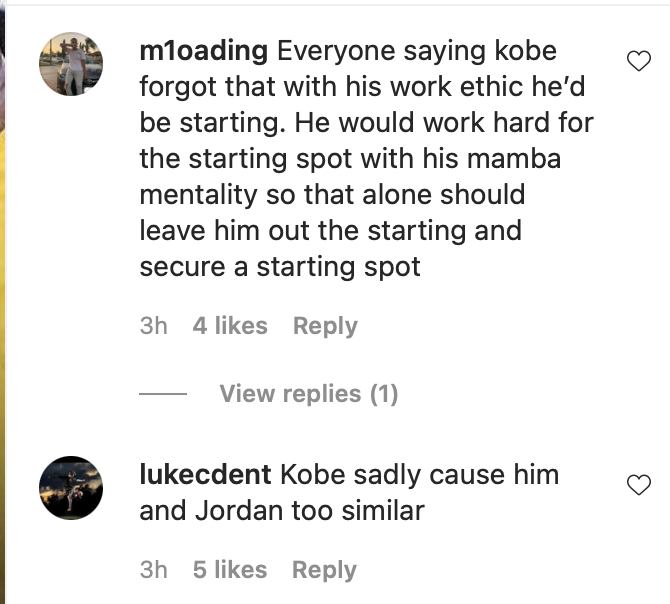Open the 5 likes list

click(x=230, y=570)
